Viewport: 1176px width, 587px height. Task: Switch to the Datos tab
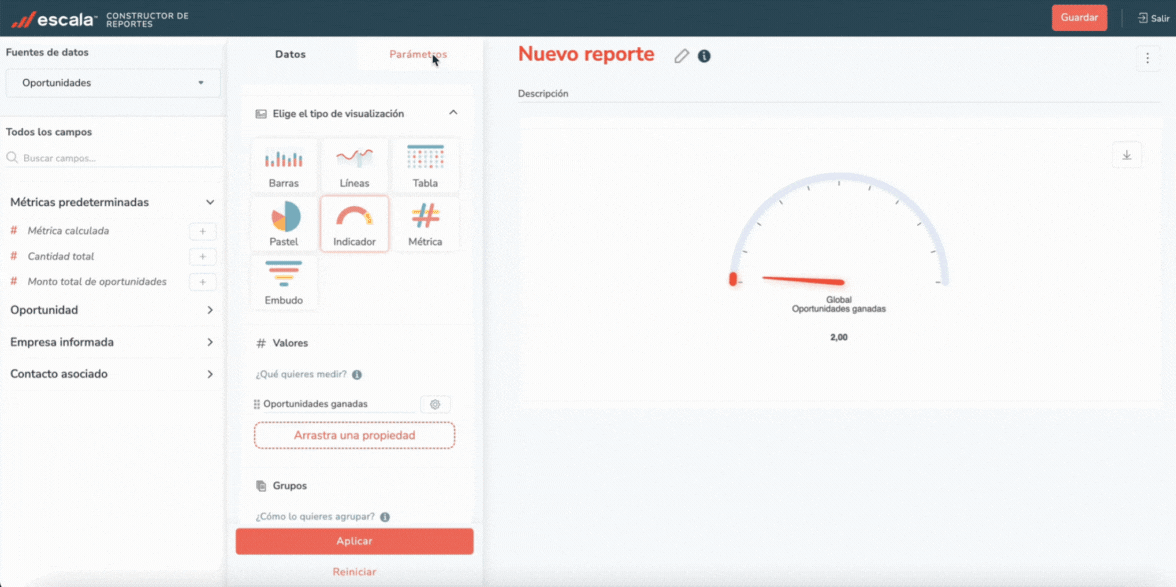click(x=290, y=54)
